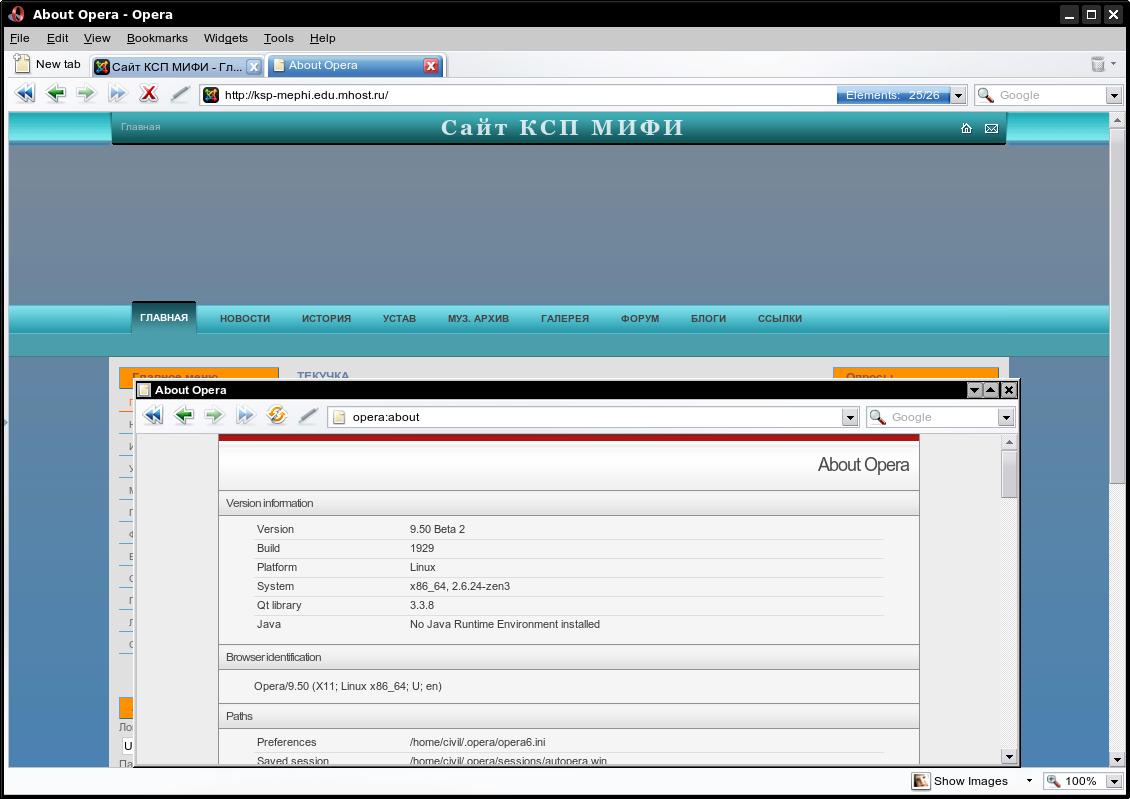Click About Opera window scrollbar thumb
The image size is (1130, 799).
point(1009,474)
